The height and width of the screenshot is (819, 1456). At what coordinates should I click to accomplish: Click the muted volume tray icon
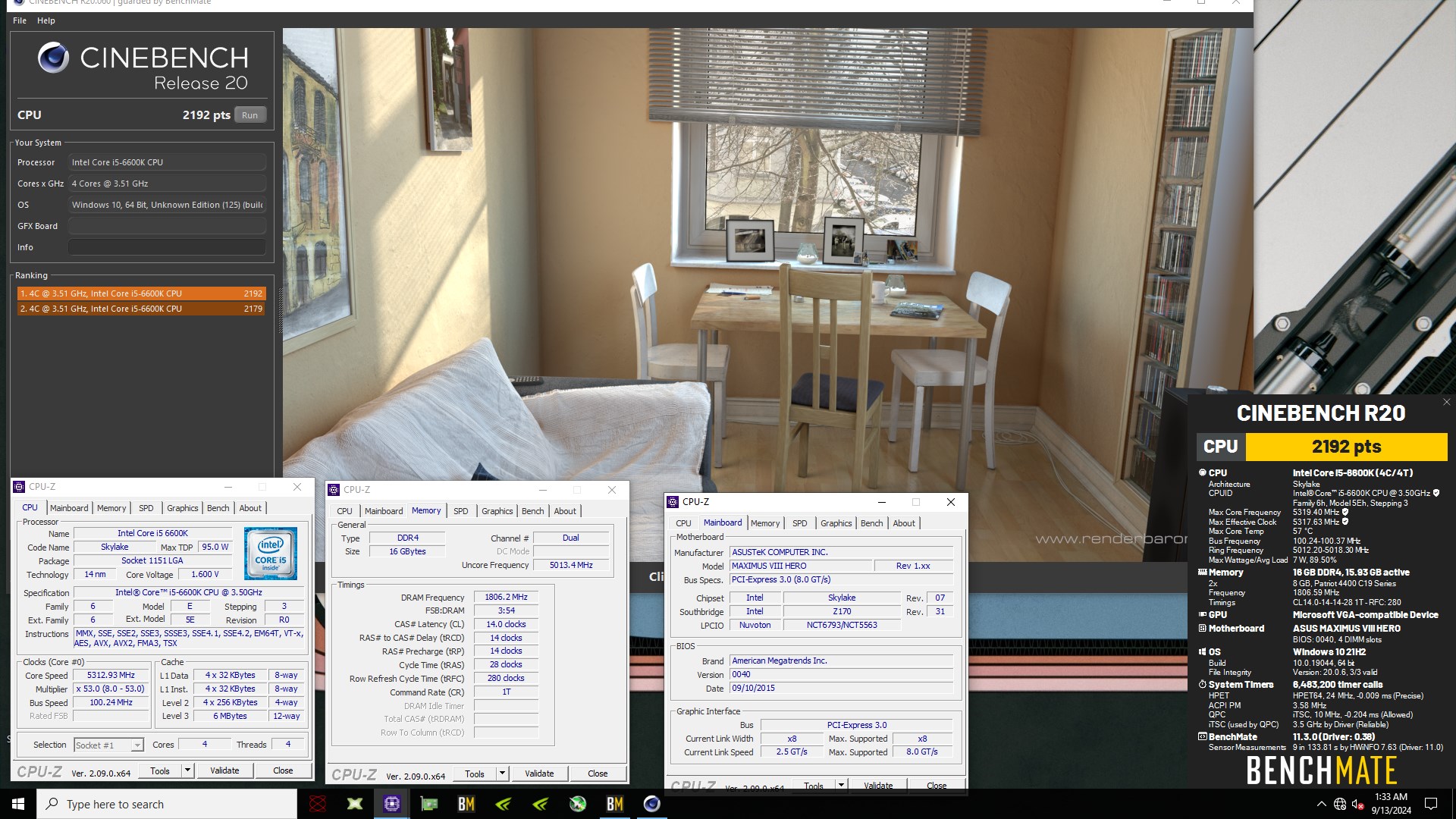click(x=1358, y=804)
